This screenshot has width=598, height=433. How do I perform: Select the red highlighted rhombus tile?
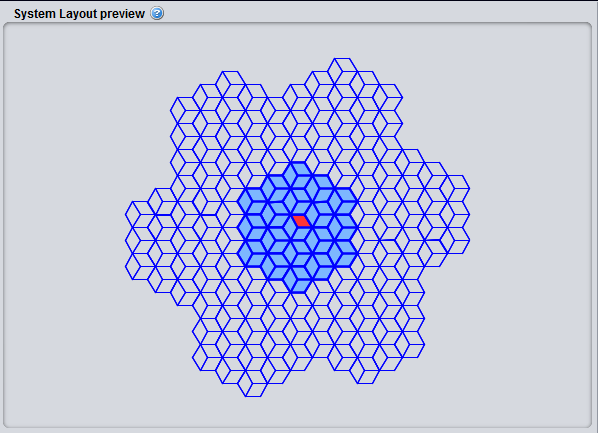pos(301,221)
